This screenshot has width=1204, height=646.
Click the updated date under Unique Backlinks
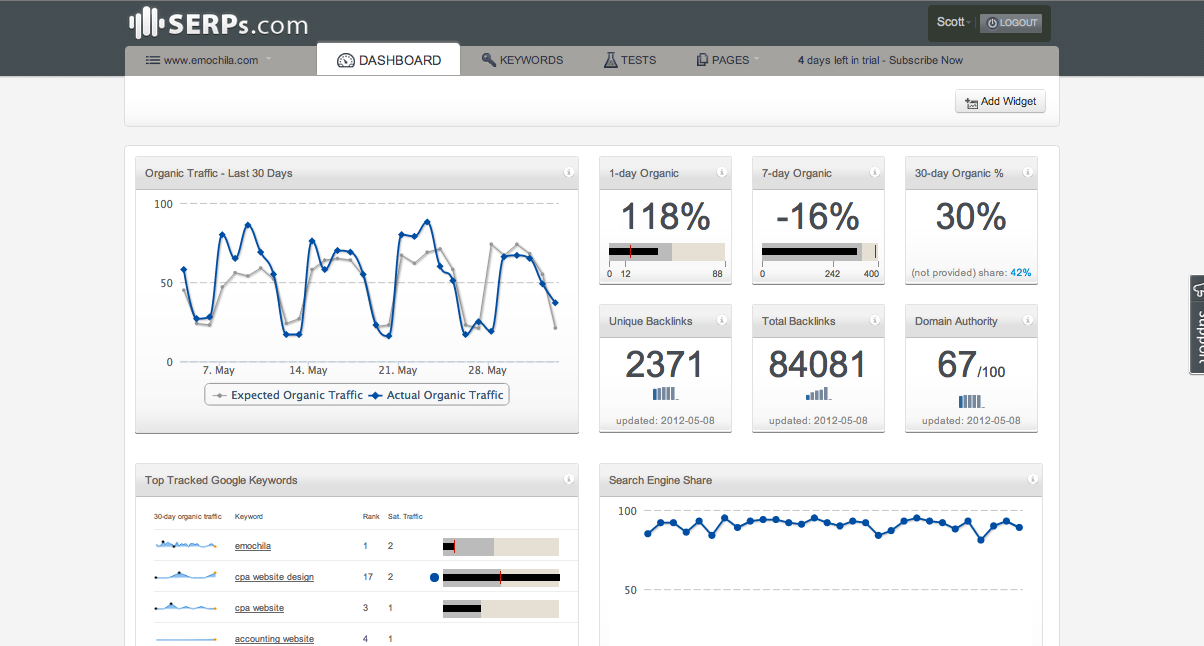tap(665, 421)
